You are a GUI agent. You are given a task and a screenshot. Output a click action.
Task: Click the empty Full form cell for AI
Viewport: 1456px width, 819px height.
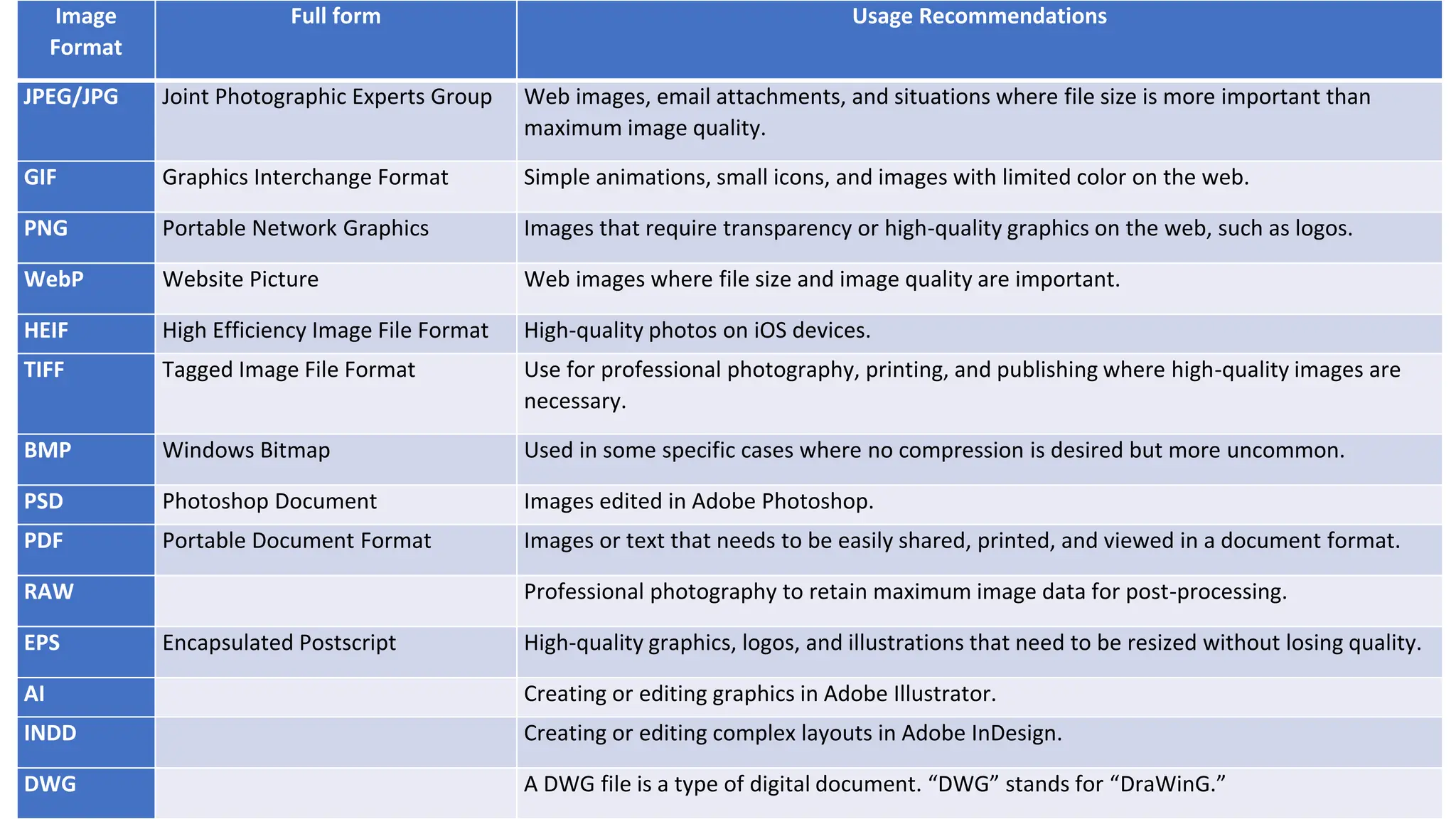coord(336,697)
